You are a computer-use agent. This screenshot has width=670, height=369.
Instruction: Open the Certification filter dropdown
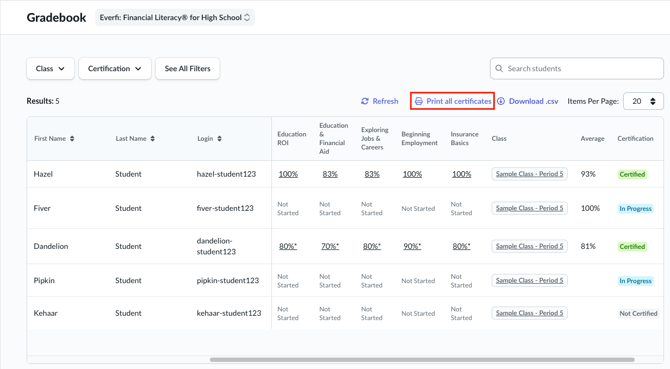pyautogui.click(x=115, y=68)
